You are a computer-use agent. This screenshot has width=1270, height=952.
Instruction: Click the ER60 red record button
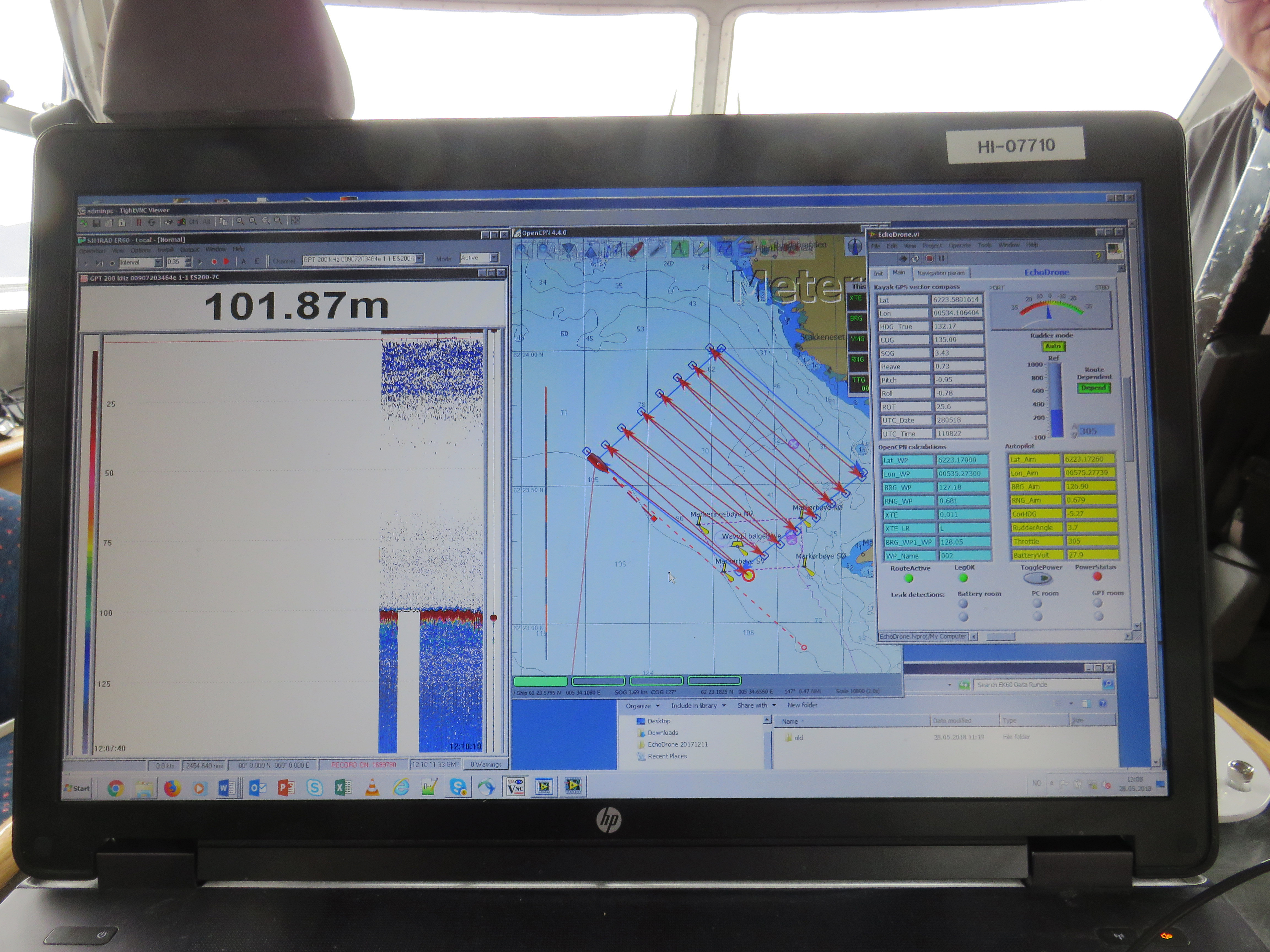point(214,262)
